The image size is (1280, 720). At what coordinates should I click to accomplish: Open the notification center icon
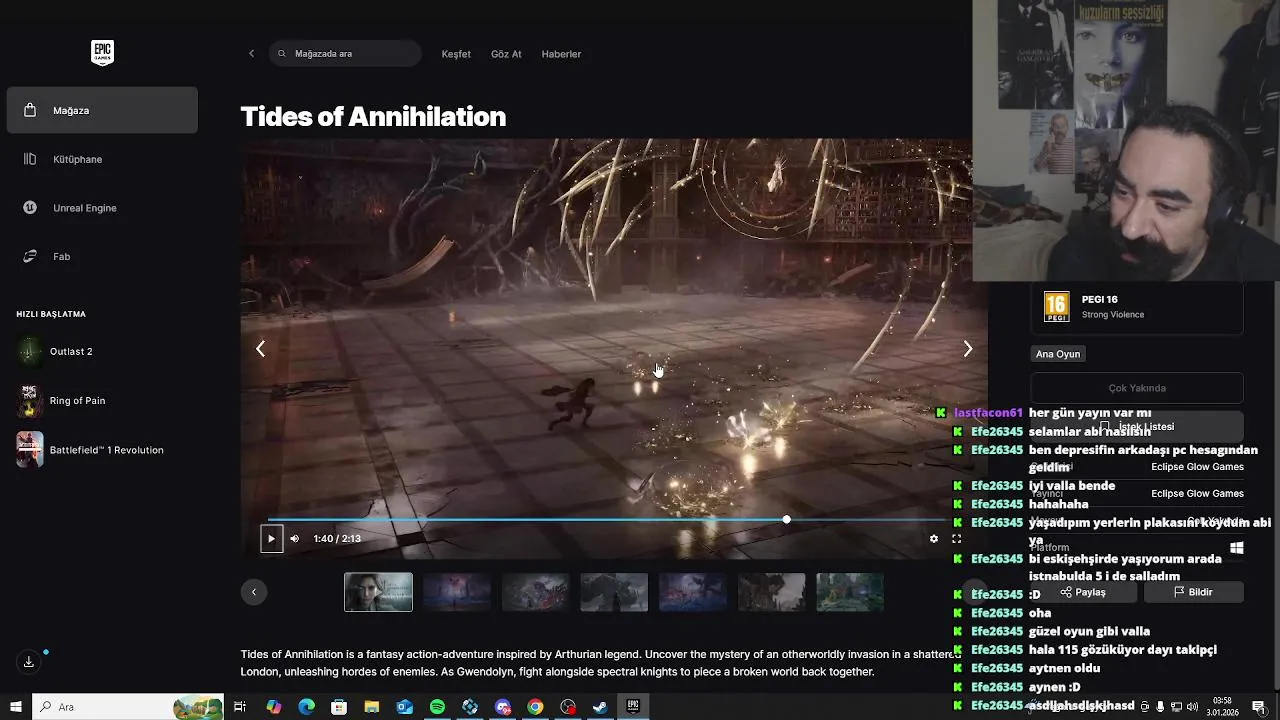[x=1258, y=707]
